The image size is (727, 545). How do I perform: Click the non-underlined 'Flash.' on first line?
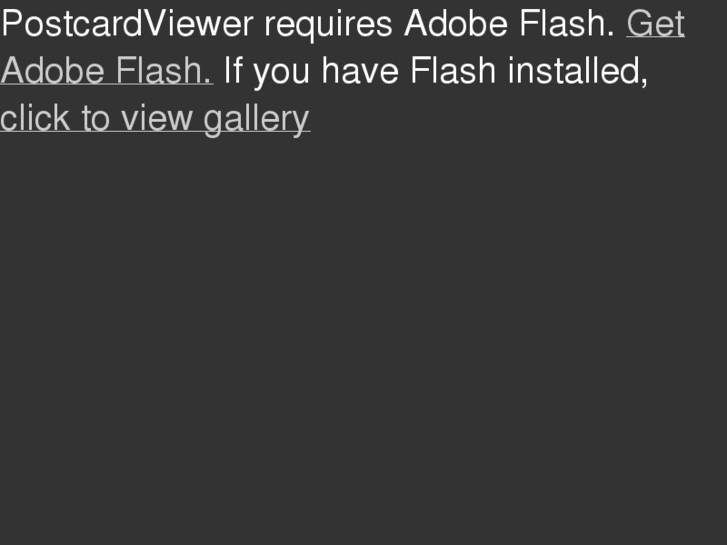click(567, 24)
